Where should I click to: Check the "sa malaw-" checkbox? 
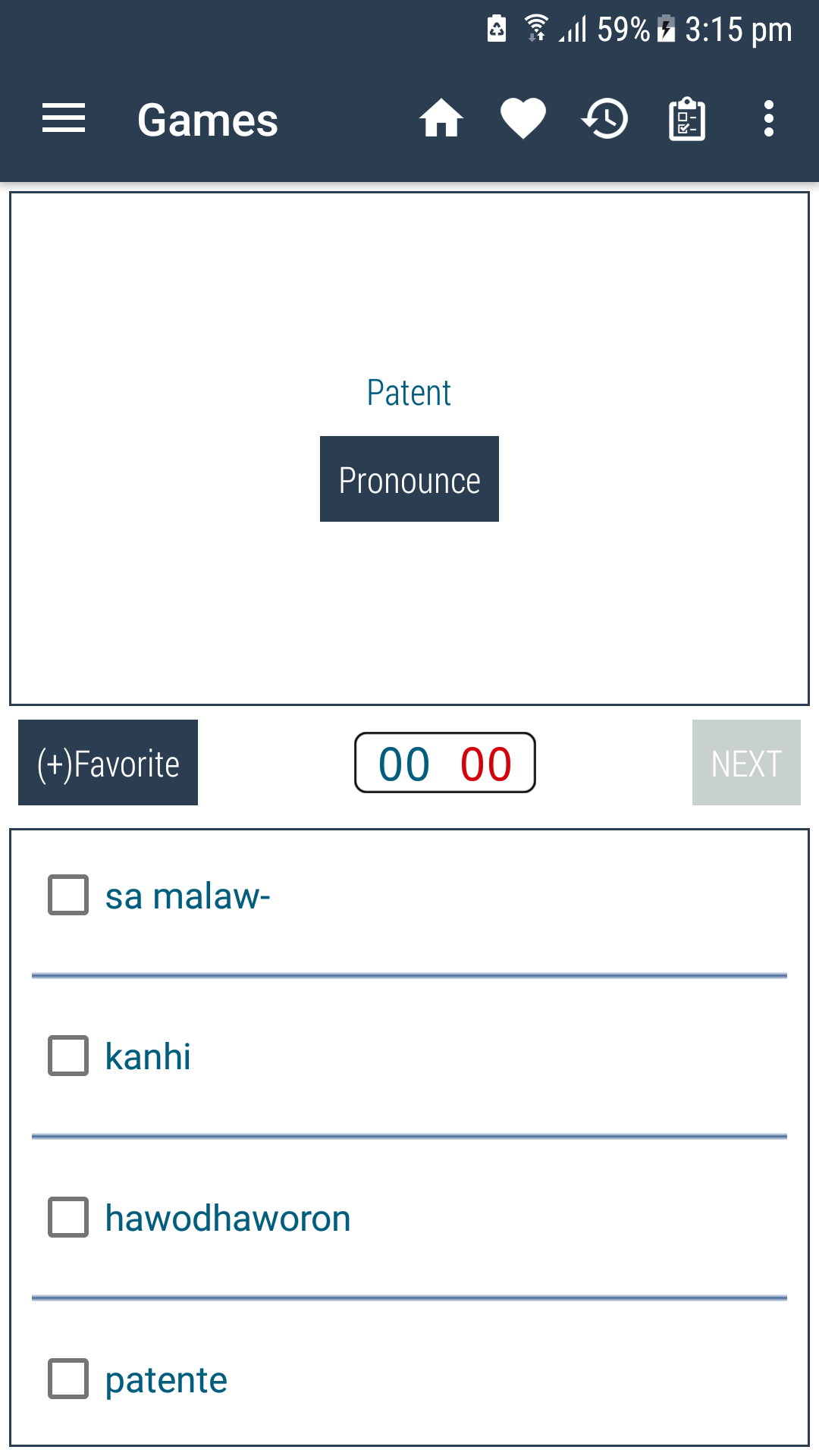[68, 895]
